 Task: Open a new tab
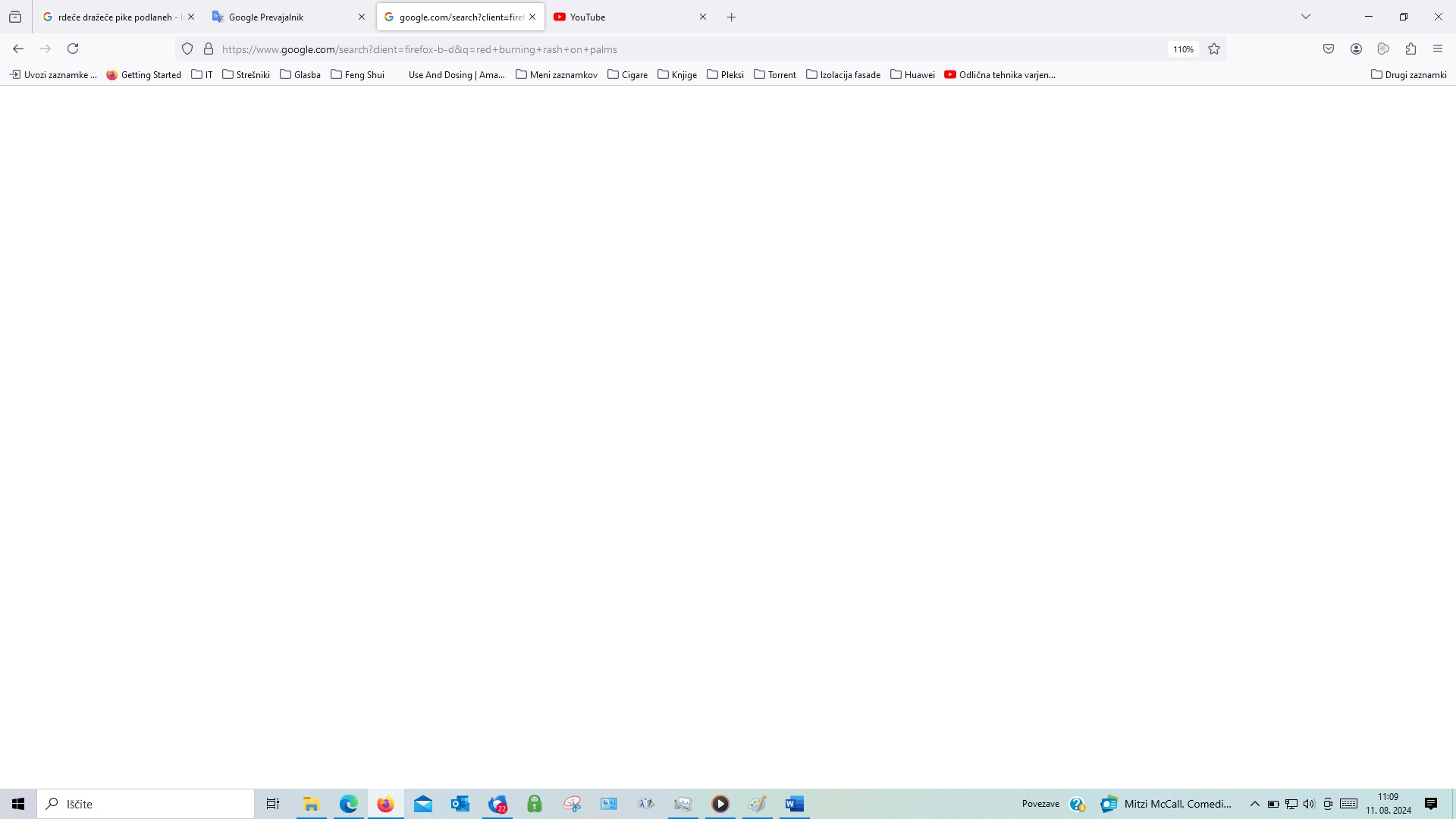[x=732, y=17]
